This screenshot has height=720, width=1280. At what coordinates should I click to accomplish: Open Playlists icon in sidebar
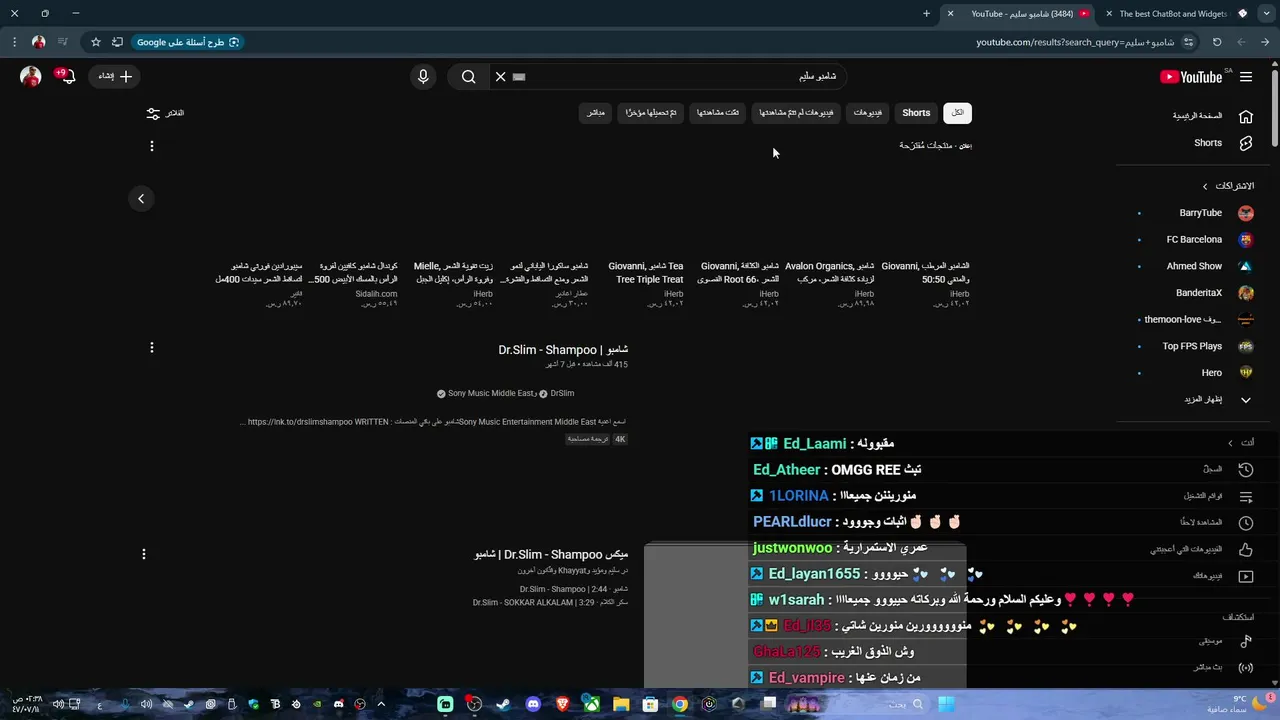(1246, 496)
